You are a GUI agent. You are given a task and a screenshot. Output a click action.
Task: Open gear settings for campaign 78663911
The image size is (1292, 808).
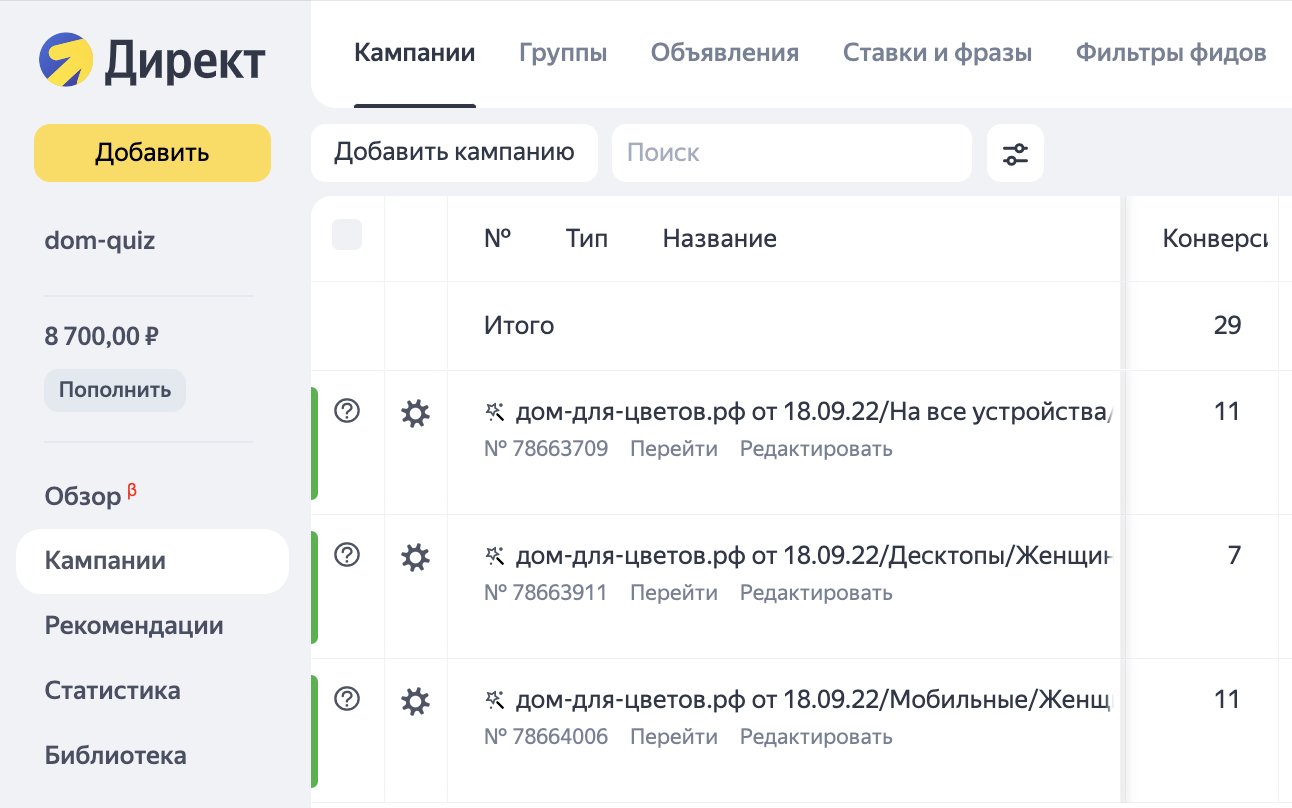point(415,557)
